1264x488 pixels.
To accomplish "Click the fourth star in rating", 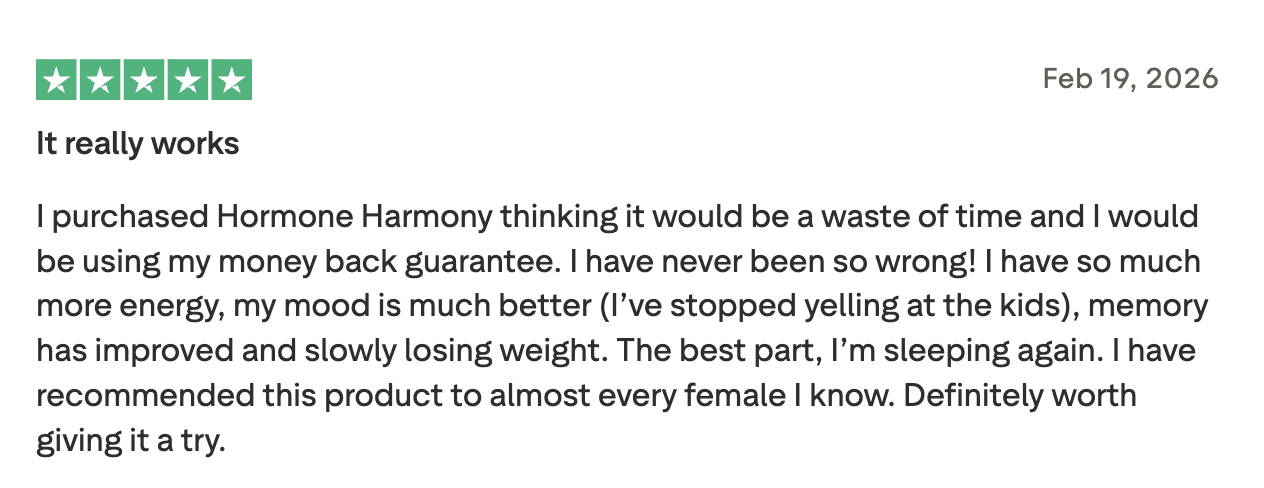I will 187,81.
